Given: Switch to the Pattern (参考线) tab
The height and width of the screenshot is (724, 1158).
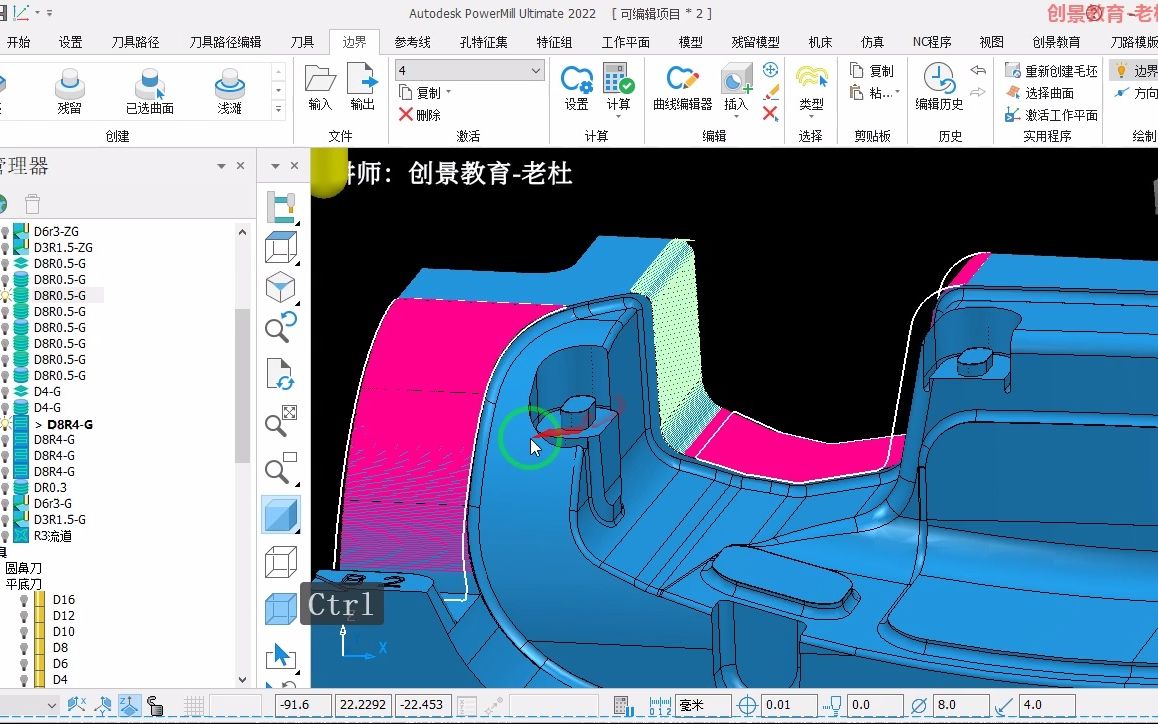Looking at the screenshot, I should click(x=412, y=42).
